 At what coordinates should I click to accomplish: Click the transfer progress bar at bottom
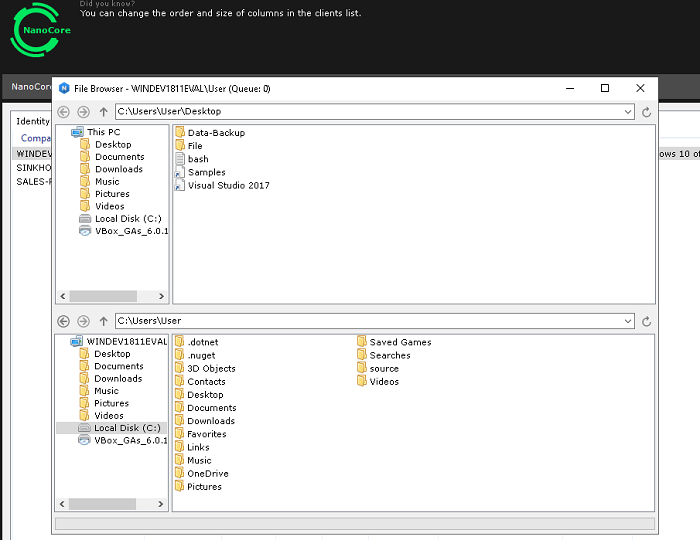tap(355, 523)
